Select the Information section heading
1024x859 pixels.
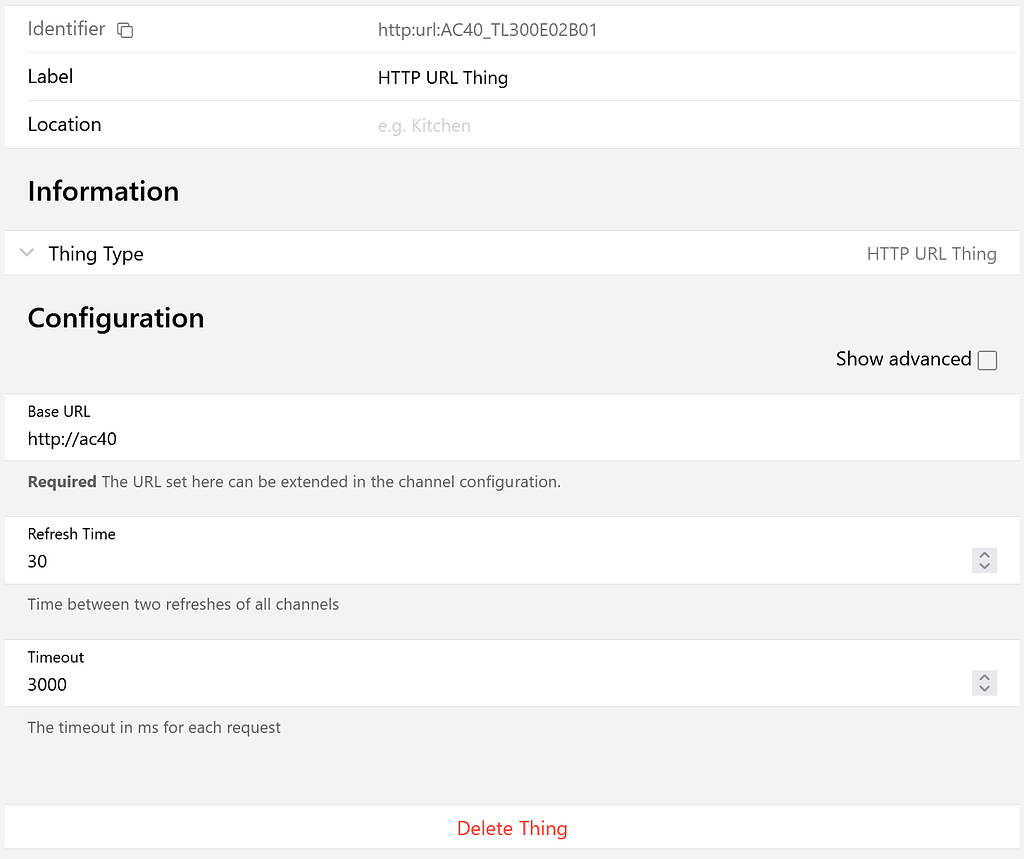point(103,191)
